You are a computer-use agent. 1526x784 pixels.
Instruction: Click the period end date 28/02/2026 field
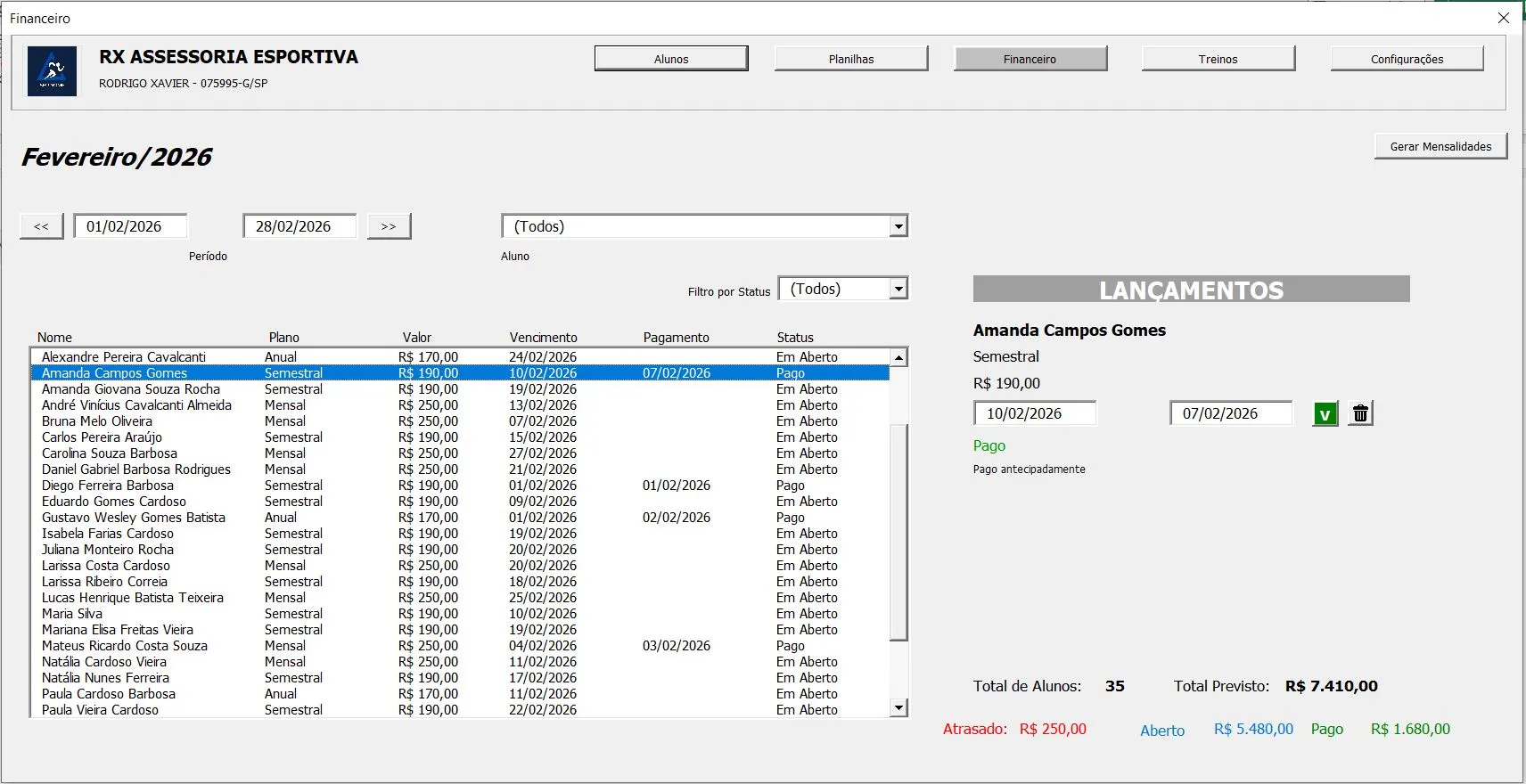pos(299,226)
